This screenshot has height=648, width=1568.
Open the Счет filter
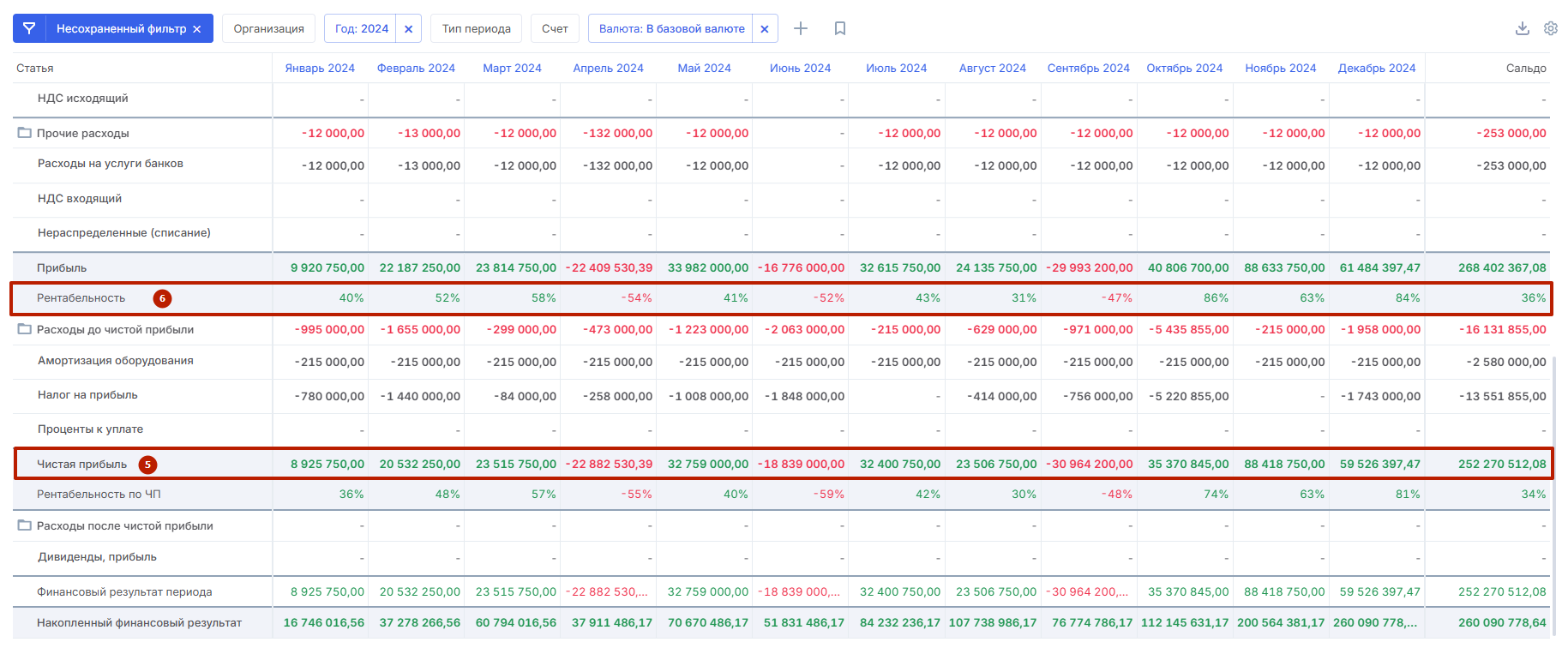coord(555,29)
